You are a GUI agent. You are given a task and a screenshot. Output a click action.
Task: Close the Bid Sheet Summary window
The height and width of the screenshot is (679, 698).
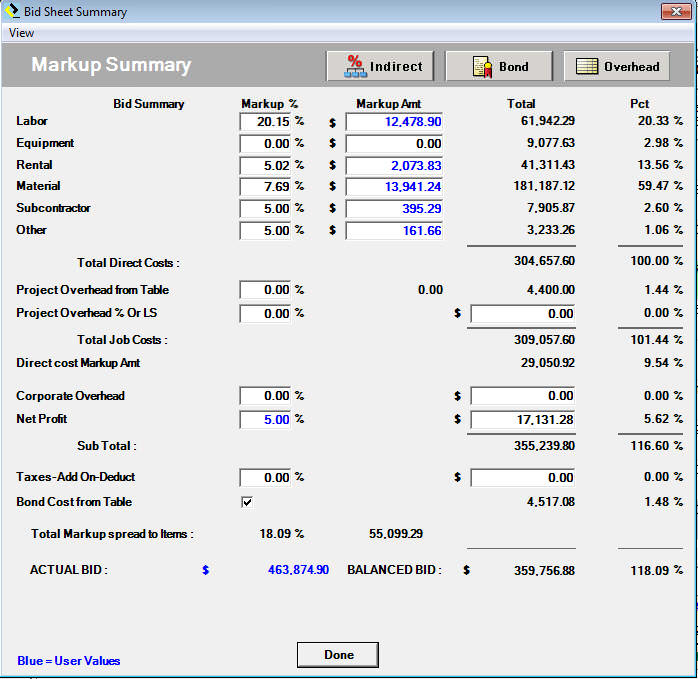[x=676, y=11]
